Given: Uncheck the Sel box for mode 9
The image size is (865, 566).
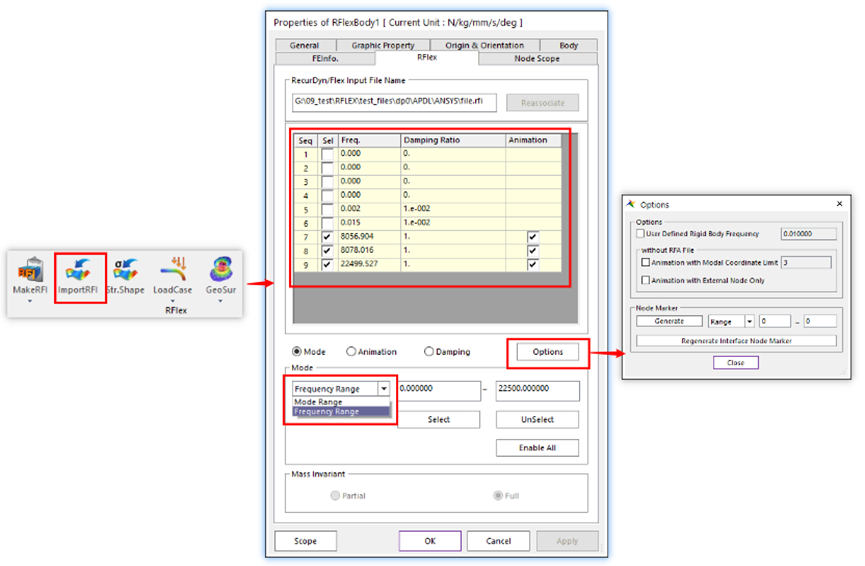Looking at the screenshot, I should pyautogui.click(x=328, y=265).
